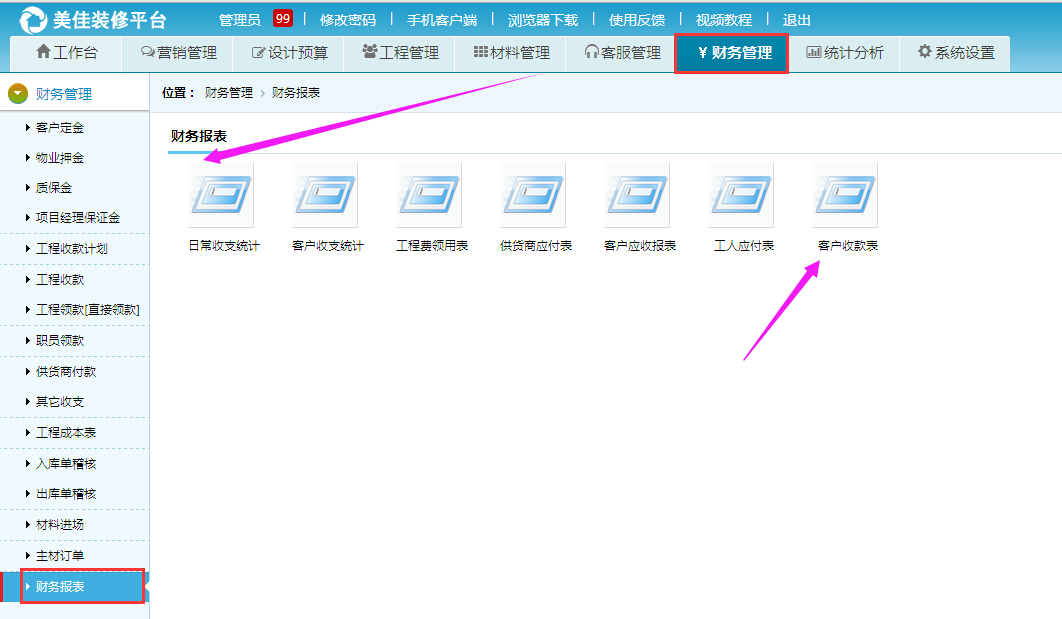
Task: Open the 工程费领用表 report icon
Action: point(429,196)
